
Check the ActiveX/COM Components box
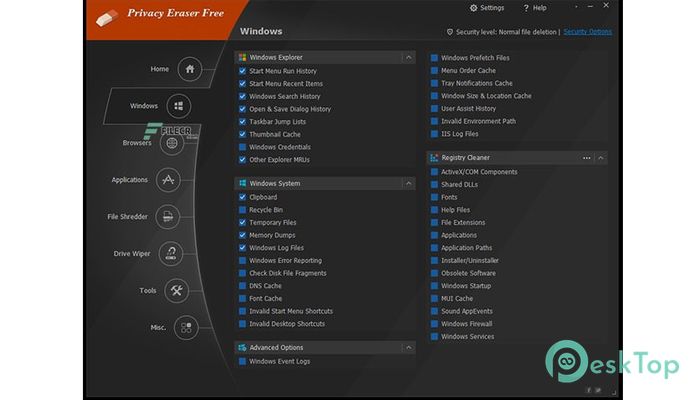[x=434, y=172]
